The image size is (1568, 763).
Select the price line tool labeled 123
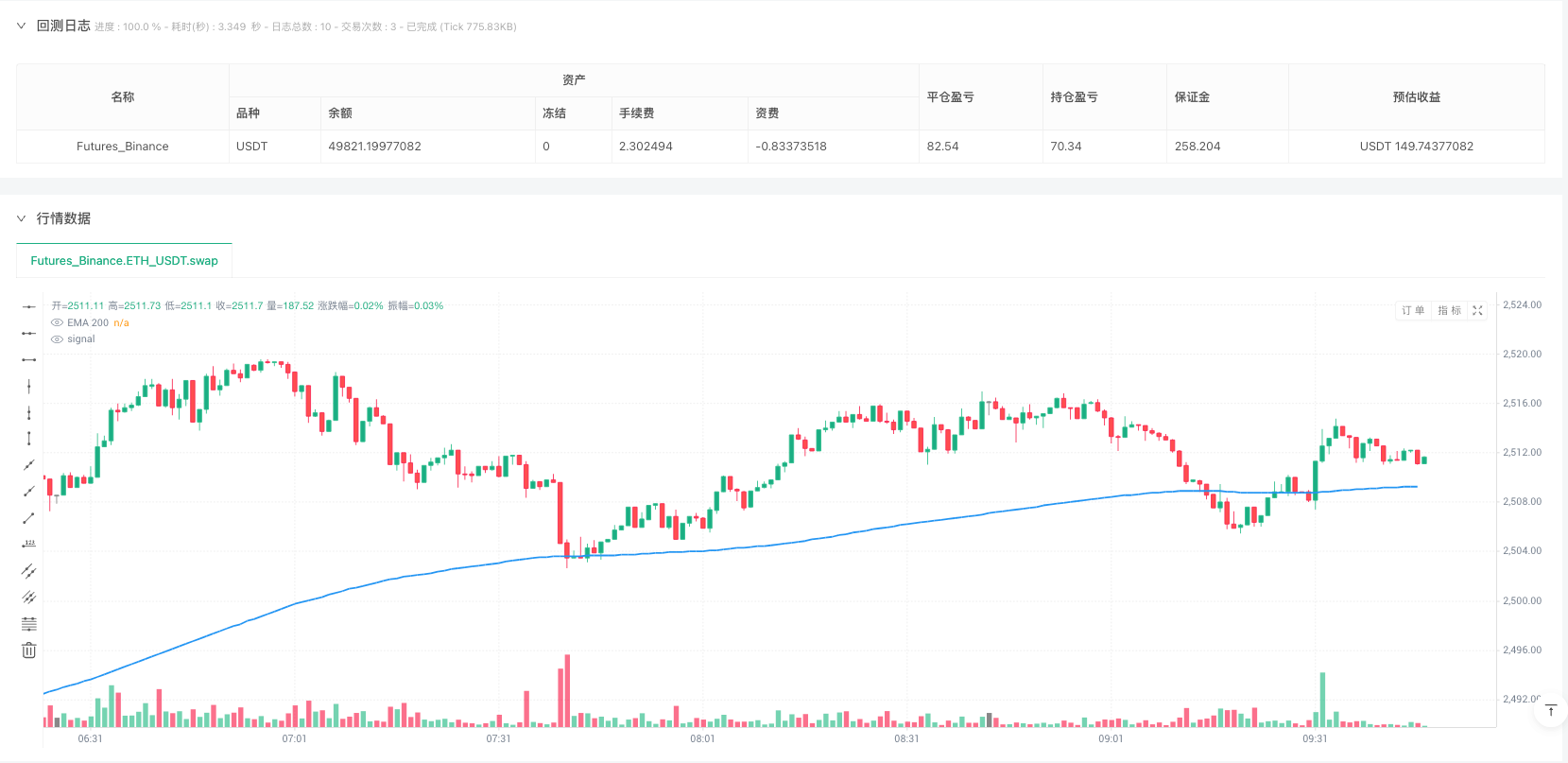[x=29, y=544]
